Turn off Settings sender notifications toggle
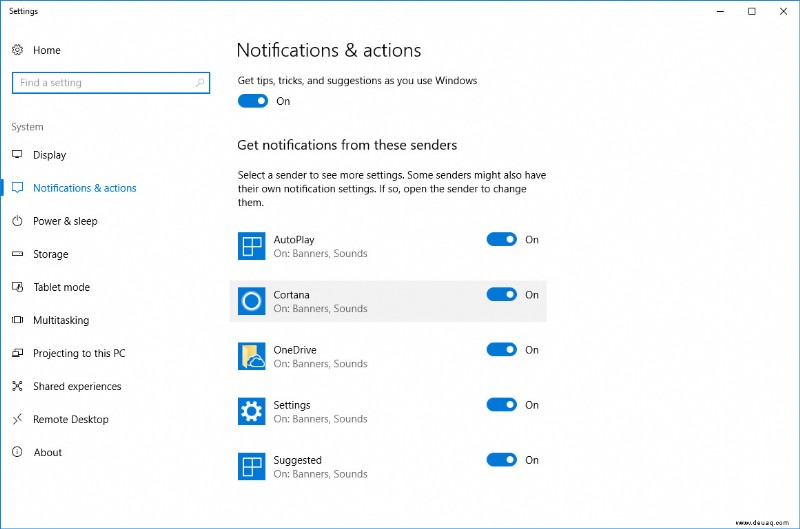This screenshot has width=800, height=529. pyautogui.click(x=502, y=405)
